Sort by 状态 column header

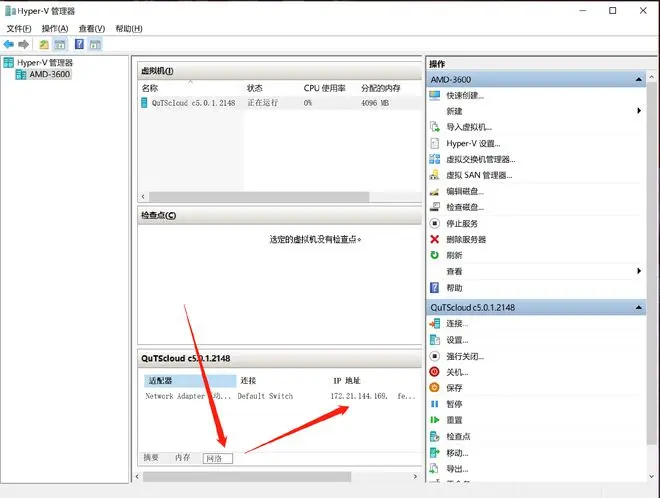click(255, 88)
